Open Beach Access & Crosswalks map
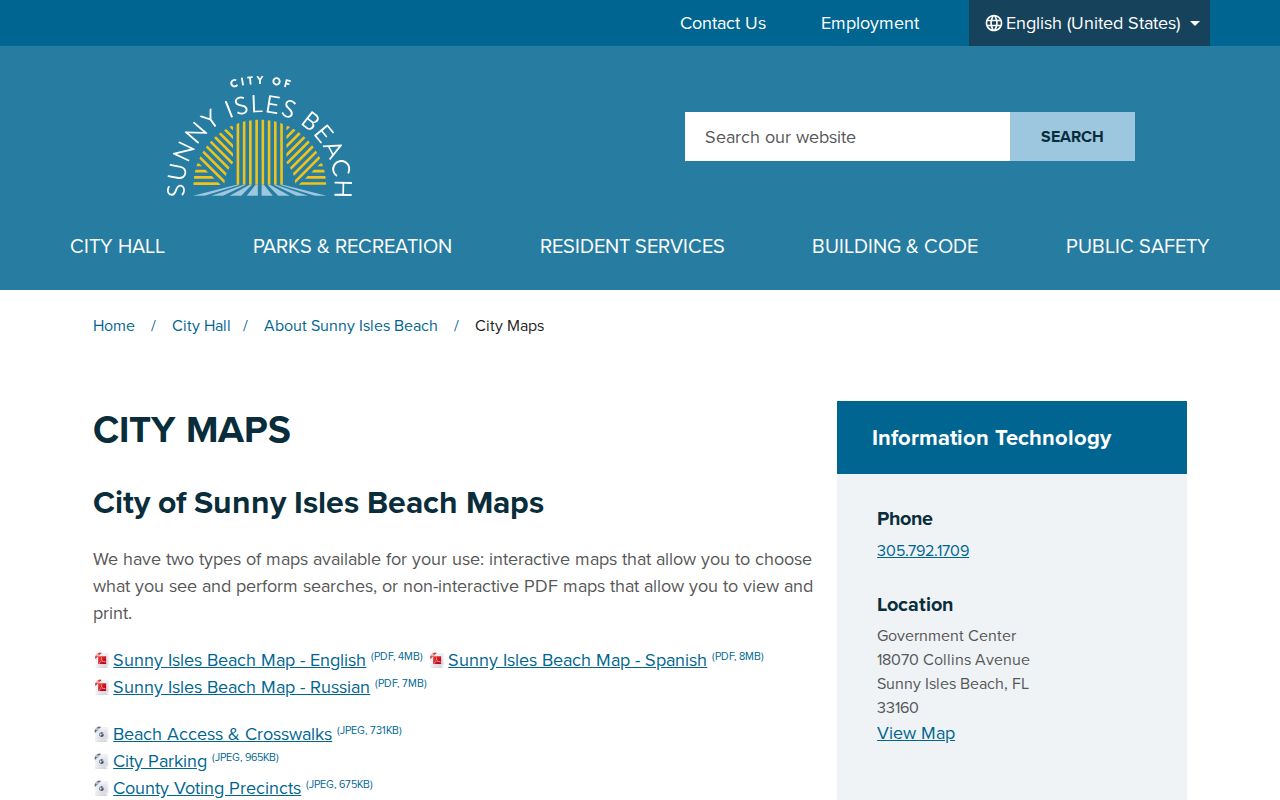This screenshot has width=1280, height=800. [x=222, y=734]
